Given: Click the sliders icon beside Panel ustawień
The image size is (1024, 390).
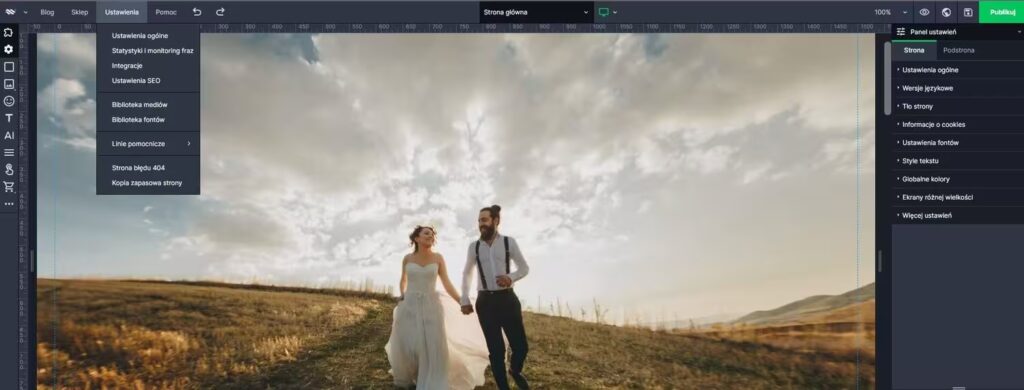Looking at the screenshot, I should (901, 31).
